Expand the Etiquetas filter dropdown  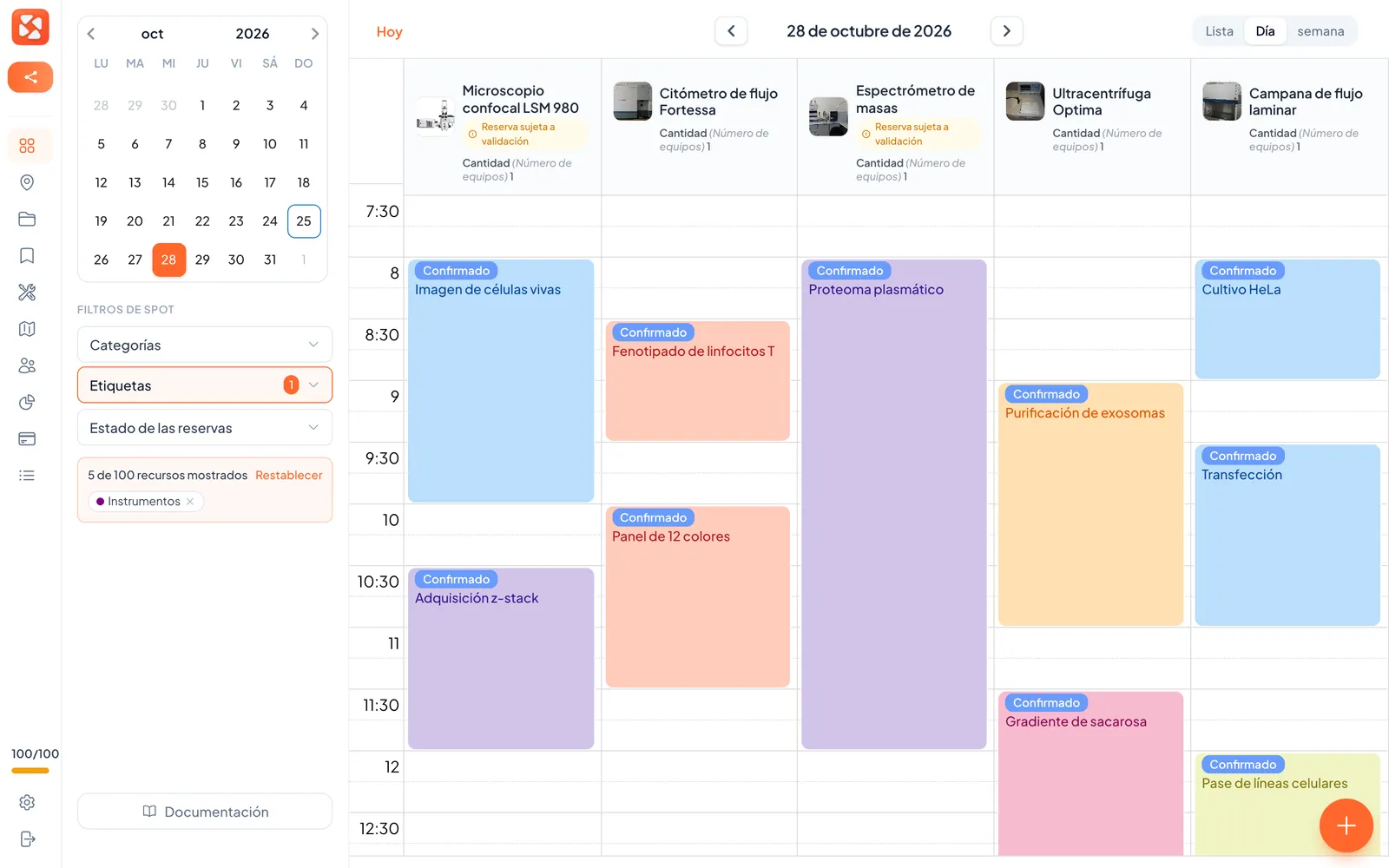click(x=205, y=385)
